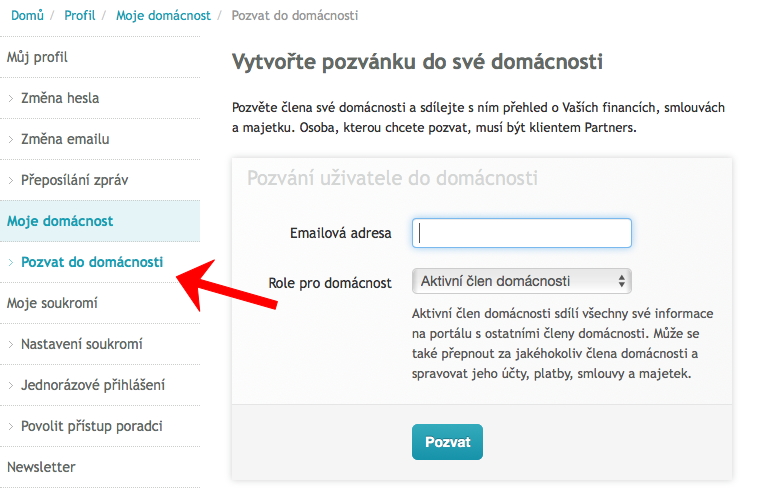Select Moje domácnost sidebar section

click(60, 221)
